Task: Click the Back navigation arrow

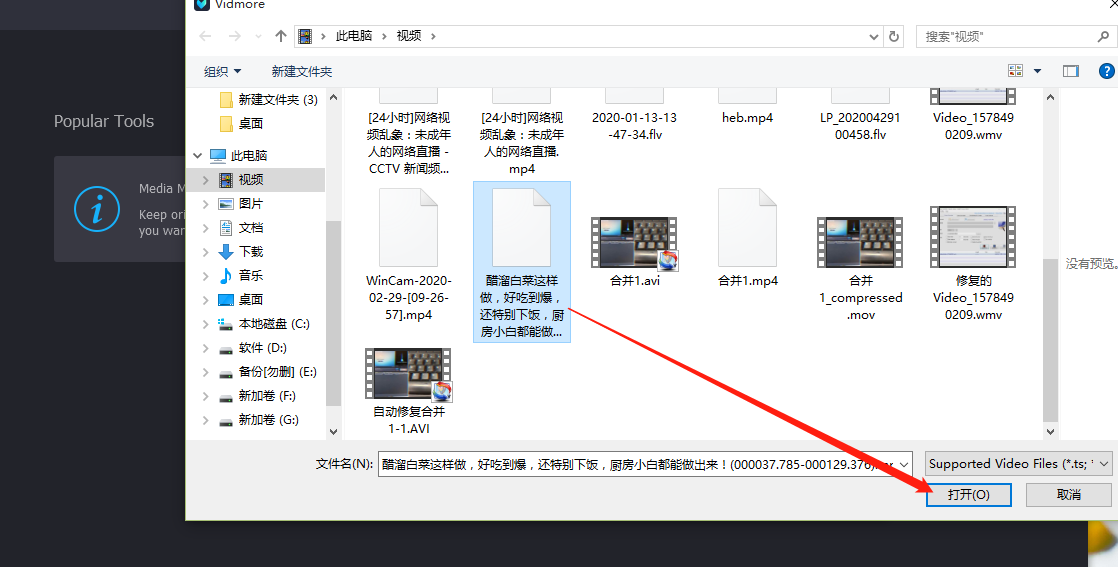Action: (x=206, y=36)
